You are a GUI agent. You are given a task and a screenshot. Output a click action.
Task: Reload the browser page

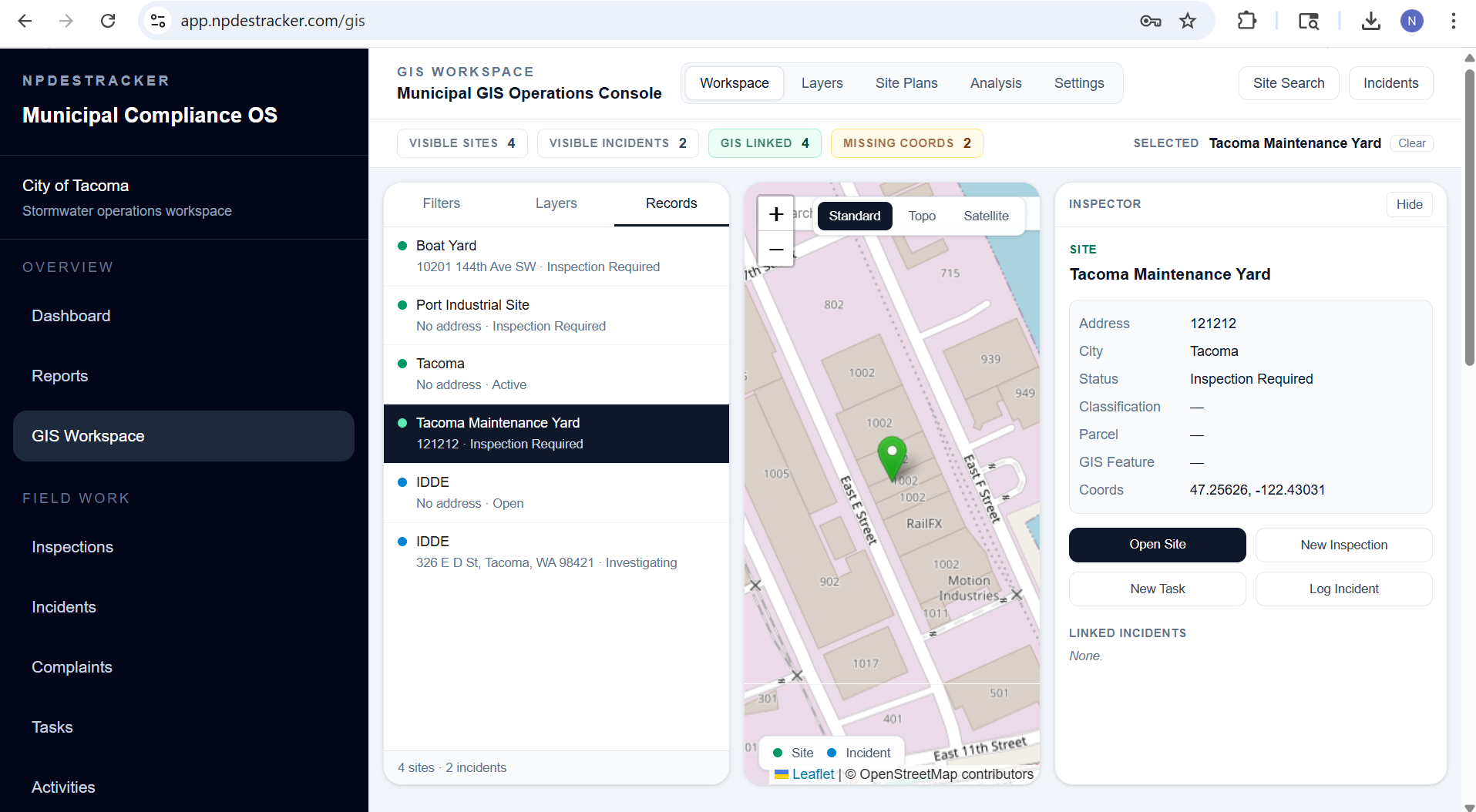point(108,21)
